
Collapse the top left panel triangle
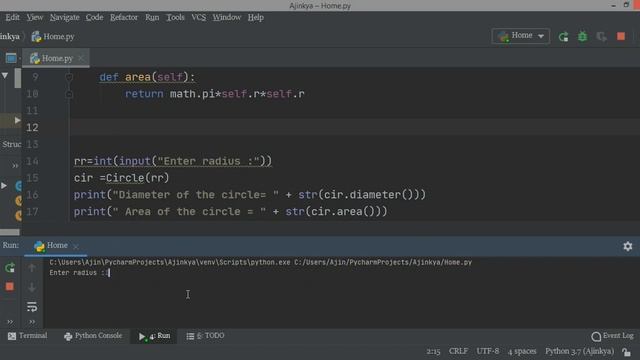tap(5, 76)
